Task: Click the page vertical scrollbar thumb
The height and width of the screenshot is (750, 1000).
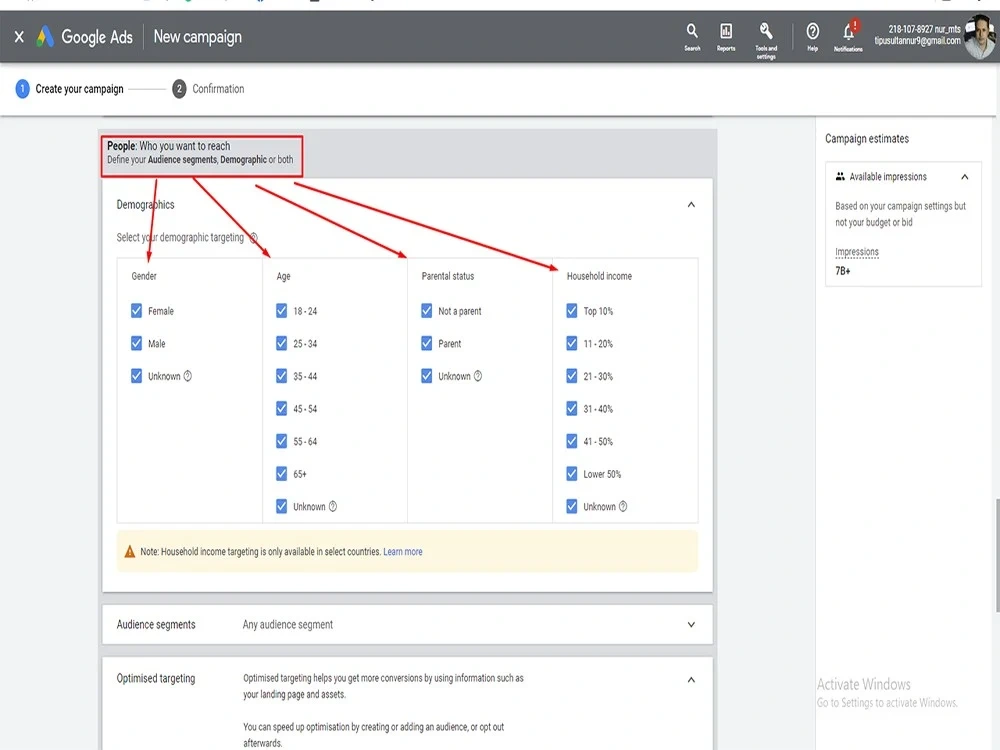Action: [x=997, y=555]
